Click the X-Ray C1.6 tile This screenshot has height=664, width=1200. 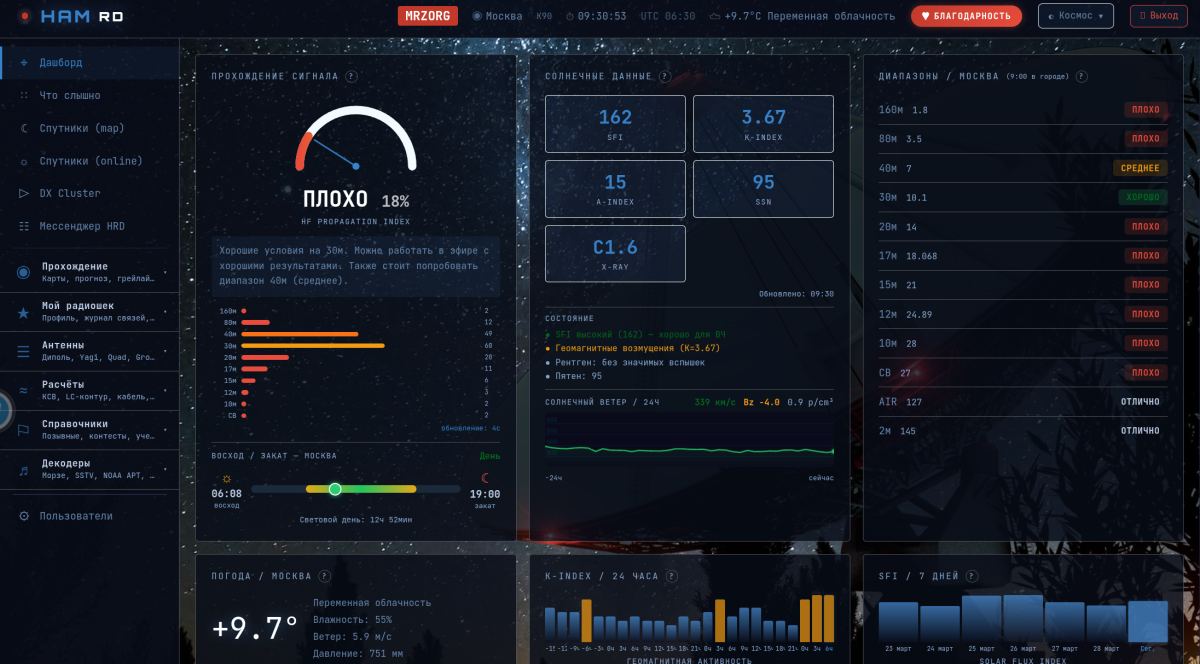615,254
